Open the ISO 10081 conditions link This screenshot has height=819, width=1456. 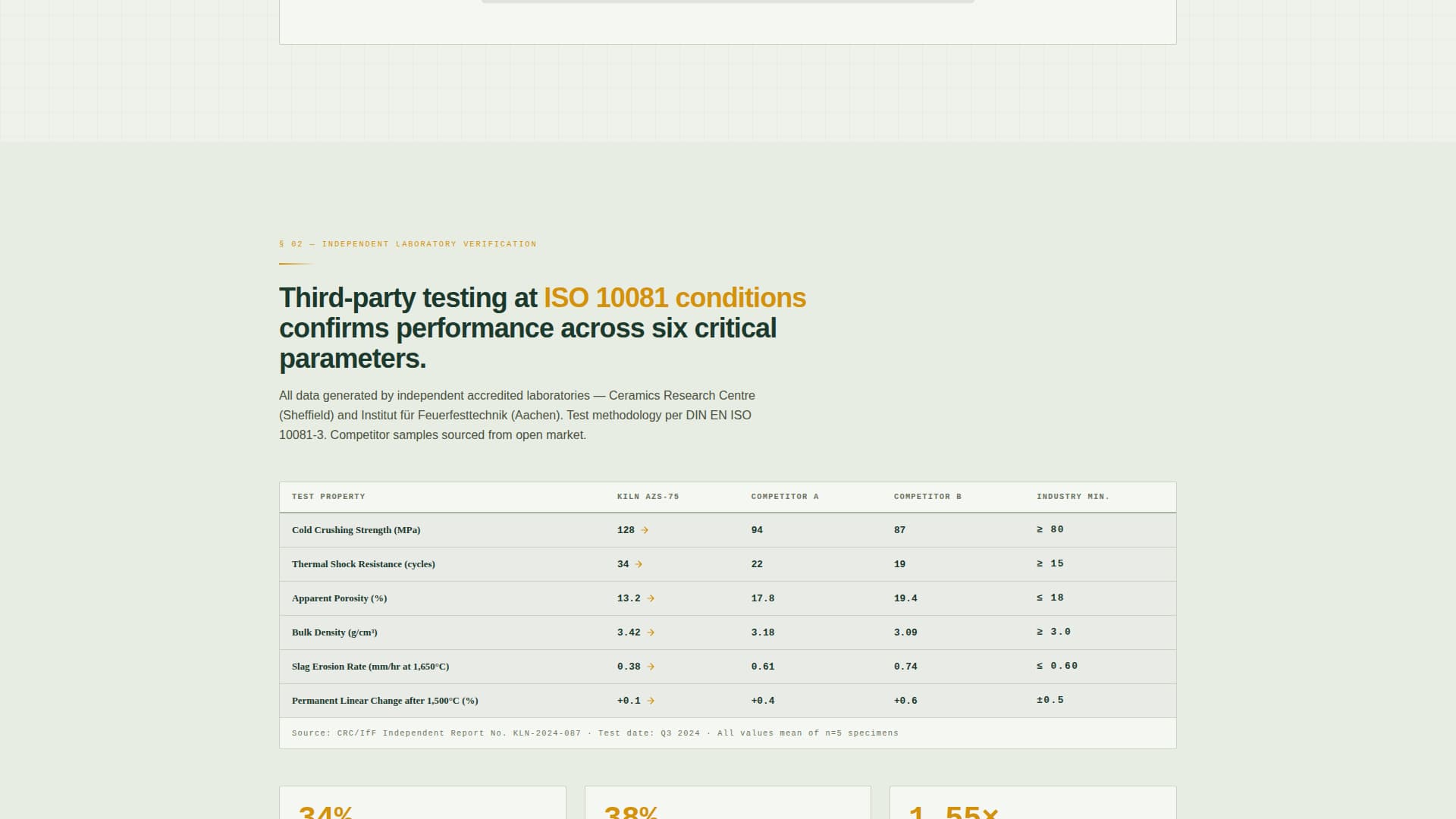pos(676,297)
